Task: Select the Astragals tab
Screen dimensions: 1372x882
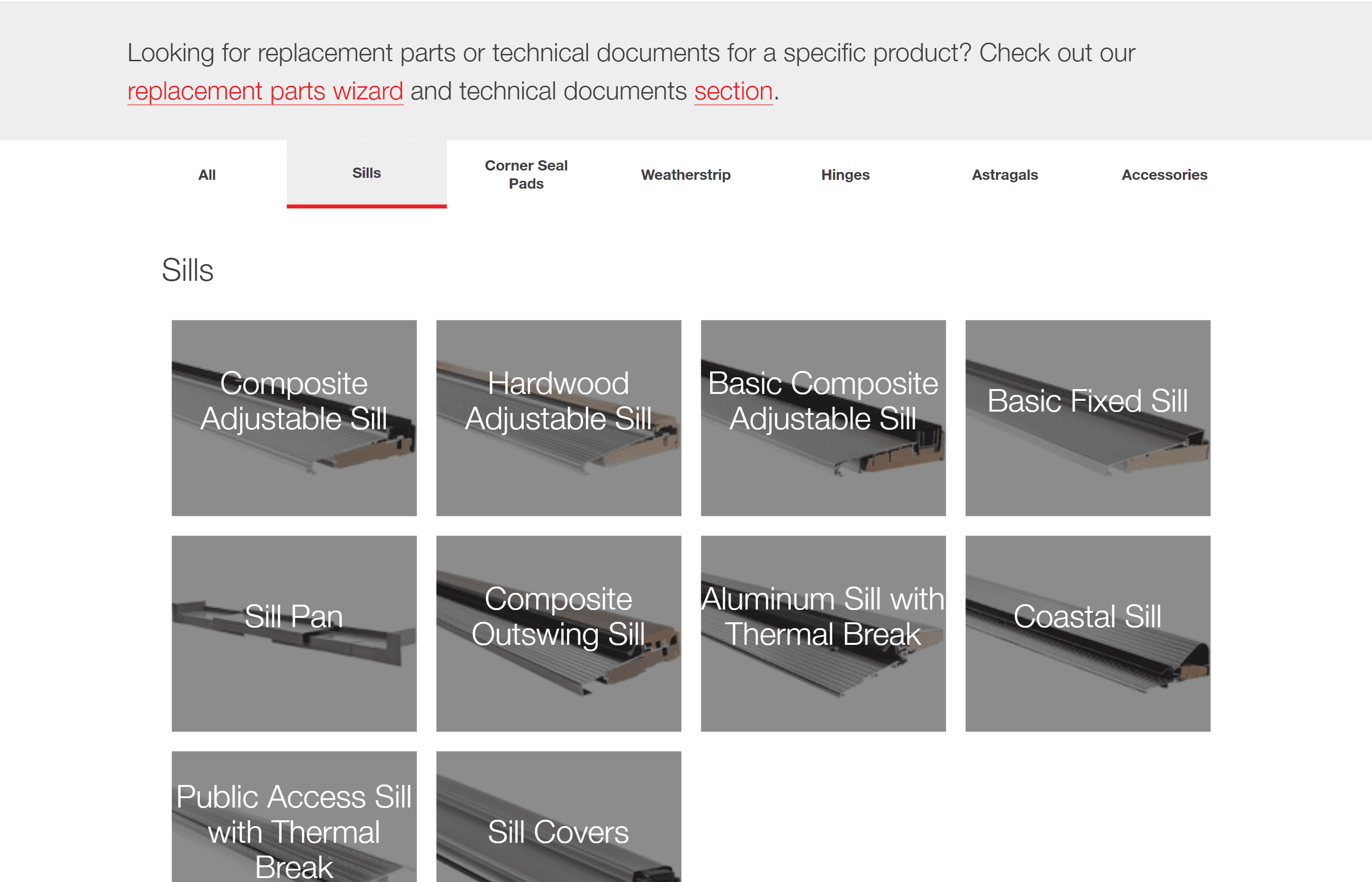Action: [x=1004, y=174]
